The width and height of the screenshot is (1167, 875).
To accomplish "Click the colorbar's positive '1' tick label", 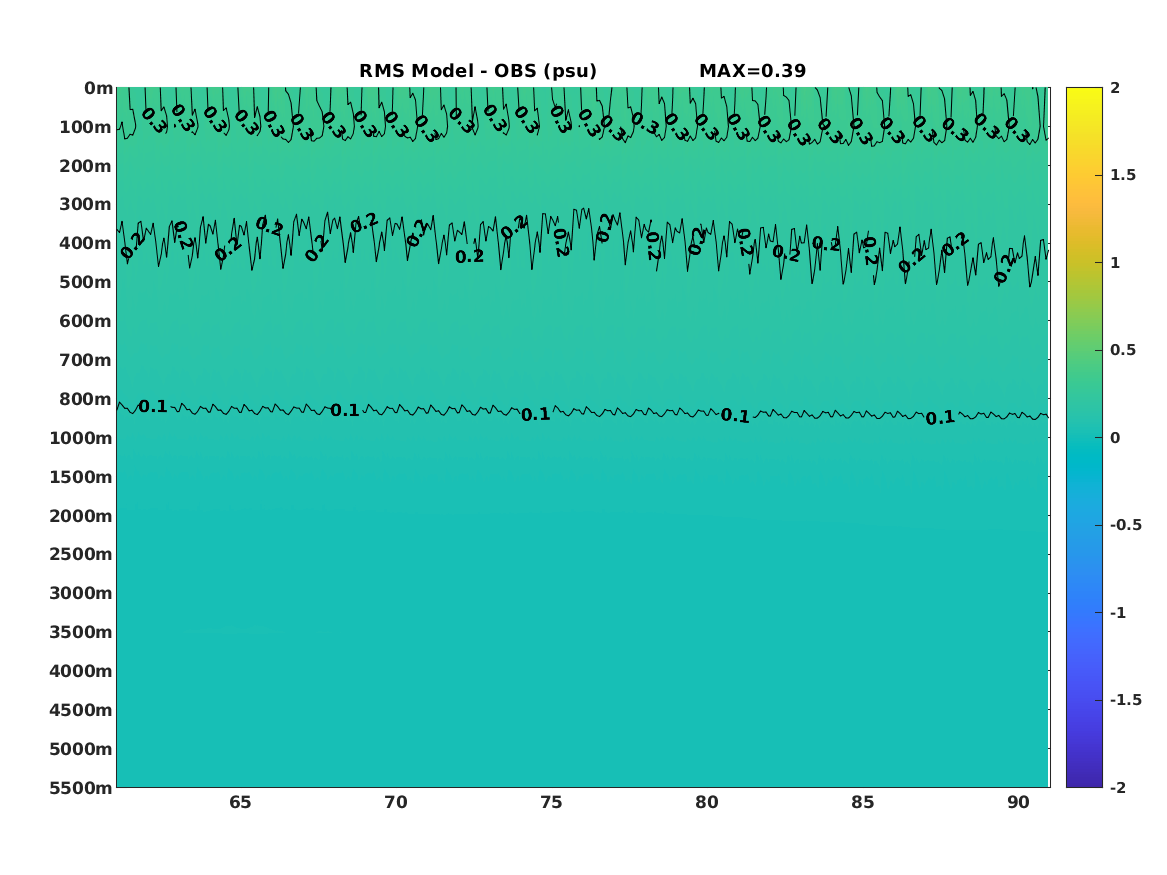I will [x=1115, y=263].
